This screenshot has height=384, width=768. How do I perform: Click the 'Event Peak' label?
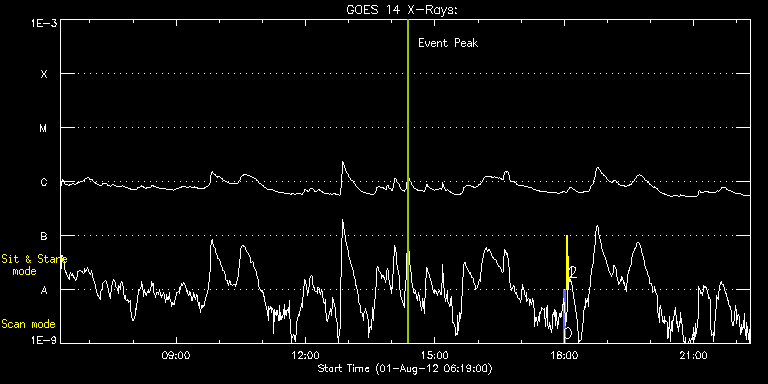click(x=448, y=43)
